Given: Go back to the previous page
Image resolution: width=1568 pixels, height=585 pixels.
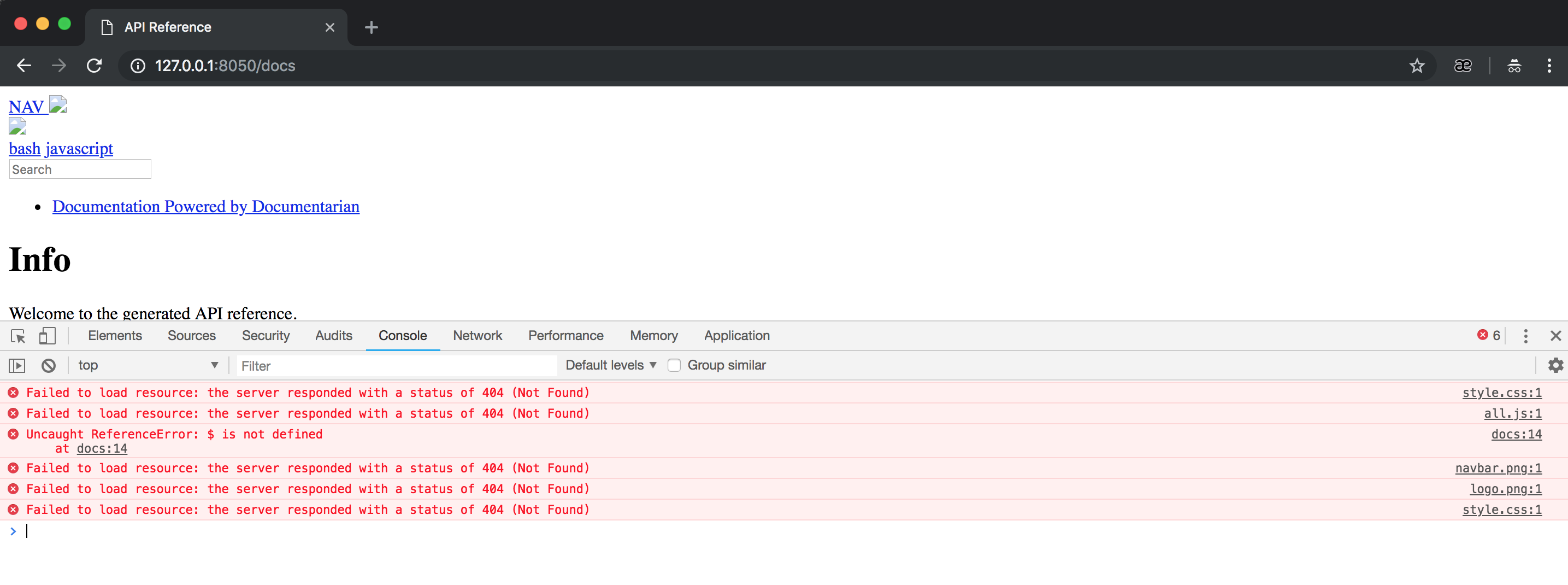Looking at the screenshot, I should tap(23, 65).
